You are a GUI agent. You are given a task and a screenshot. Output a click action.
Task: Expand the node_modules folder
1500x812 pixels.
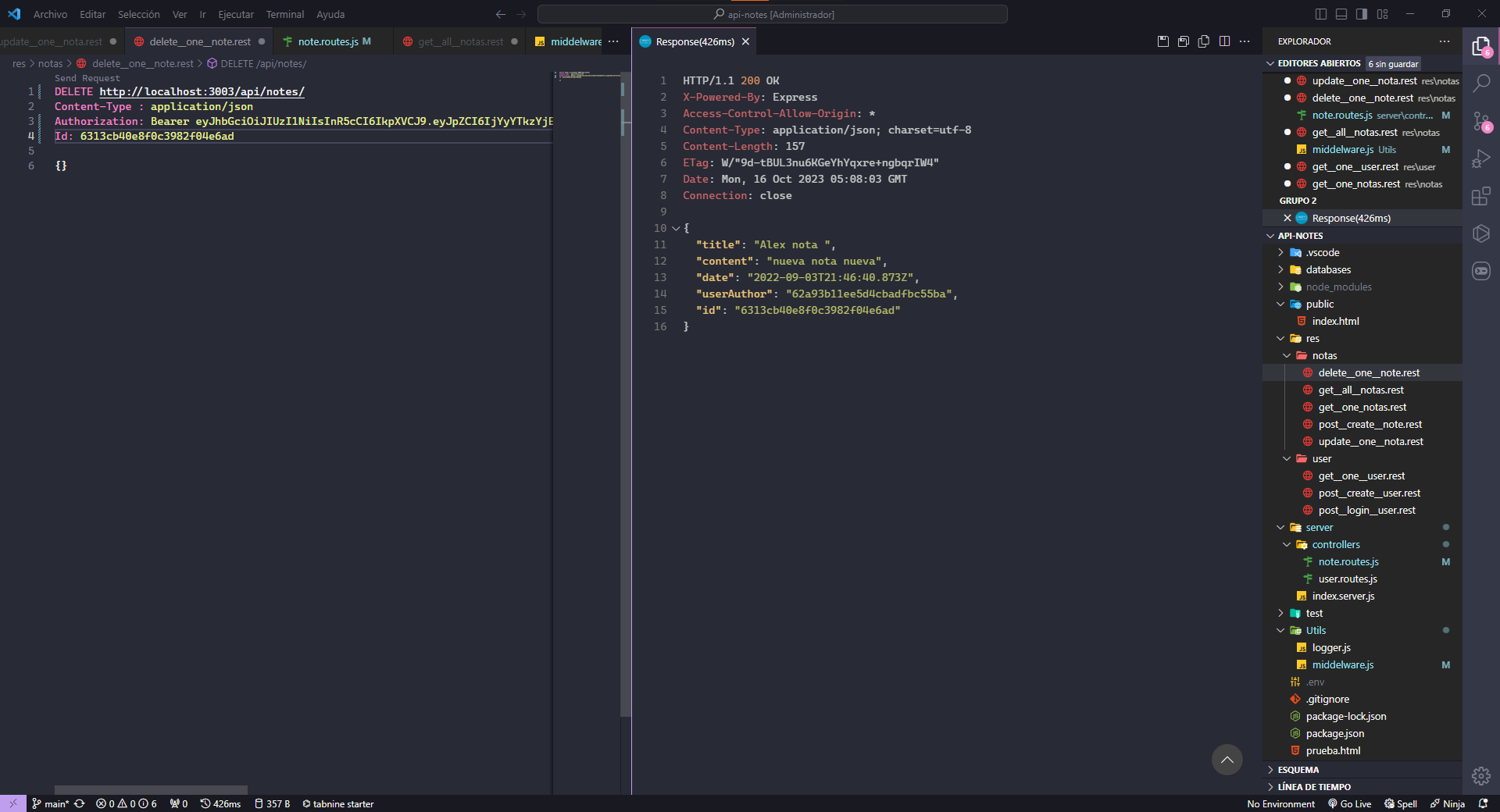click(x=1280, y=287)
